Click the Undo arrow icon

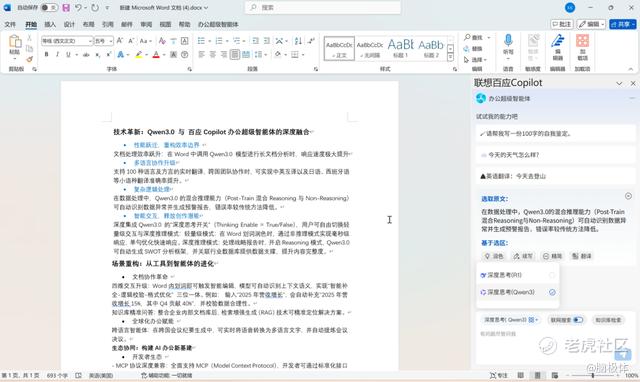(78, 8)
